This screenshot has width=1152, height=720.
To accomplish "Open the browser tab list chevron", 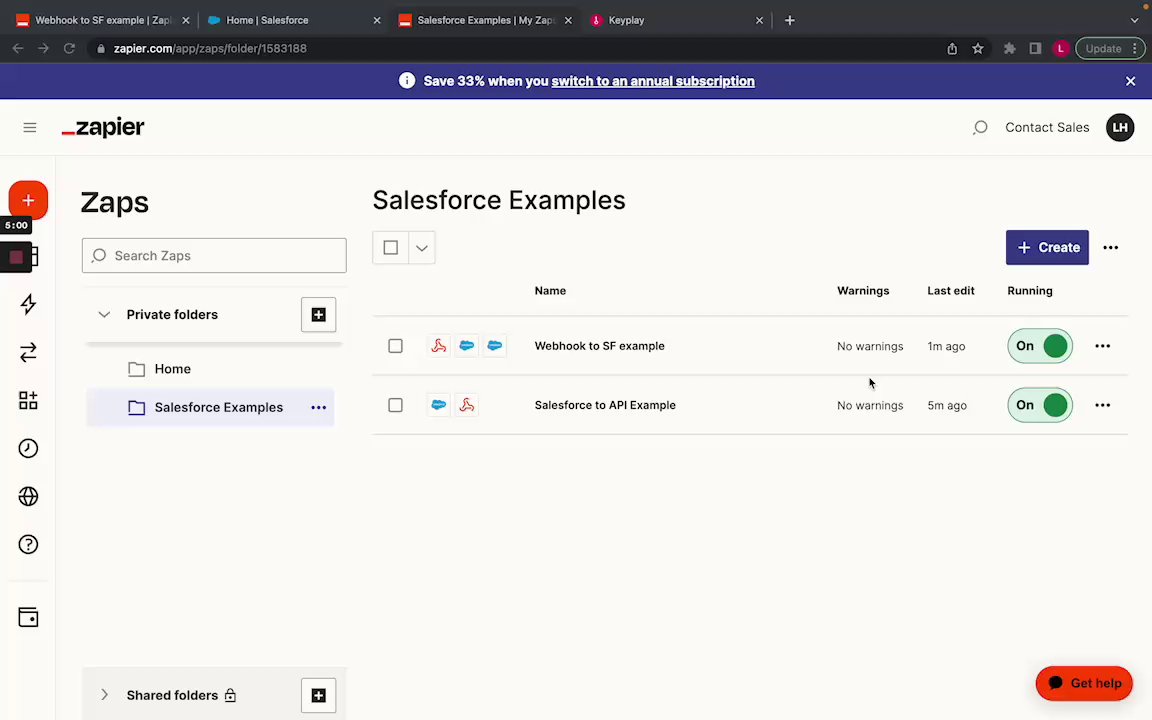I will [x=1134, y=21].
